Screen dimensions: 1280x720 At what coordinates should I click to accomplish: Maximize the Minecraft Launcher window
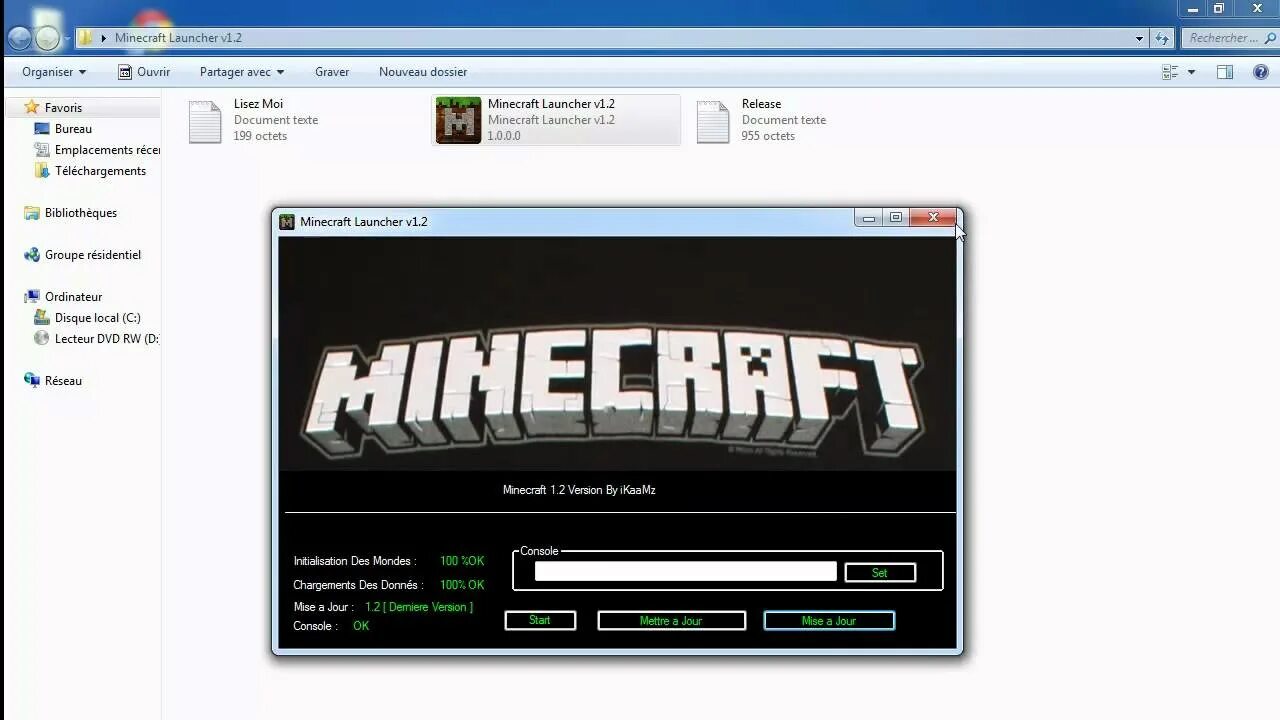click(896, 218)
